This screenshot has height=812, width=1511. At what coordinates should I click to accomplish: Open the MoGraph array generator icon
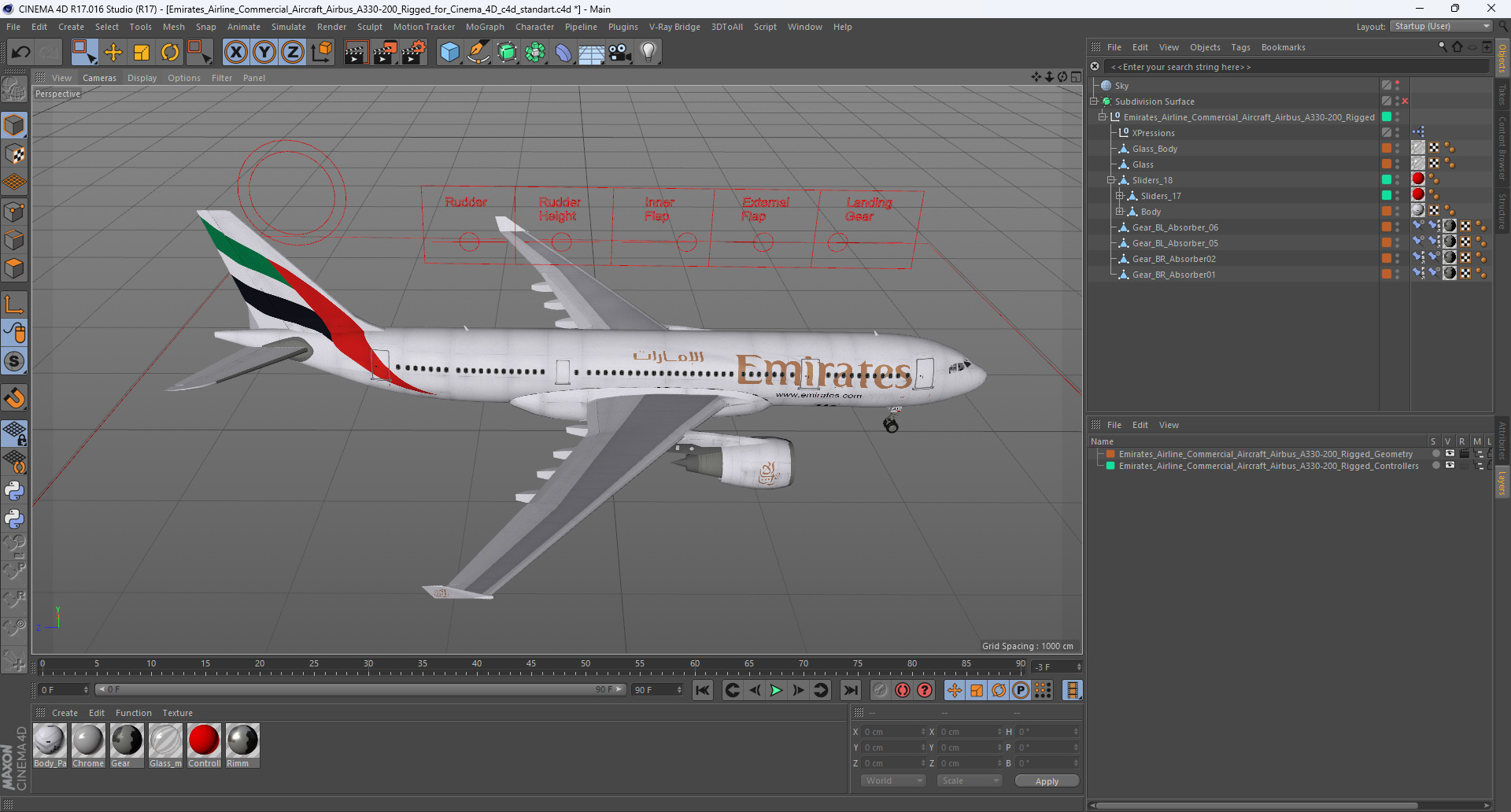[x=535, y=53]
